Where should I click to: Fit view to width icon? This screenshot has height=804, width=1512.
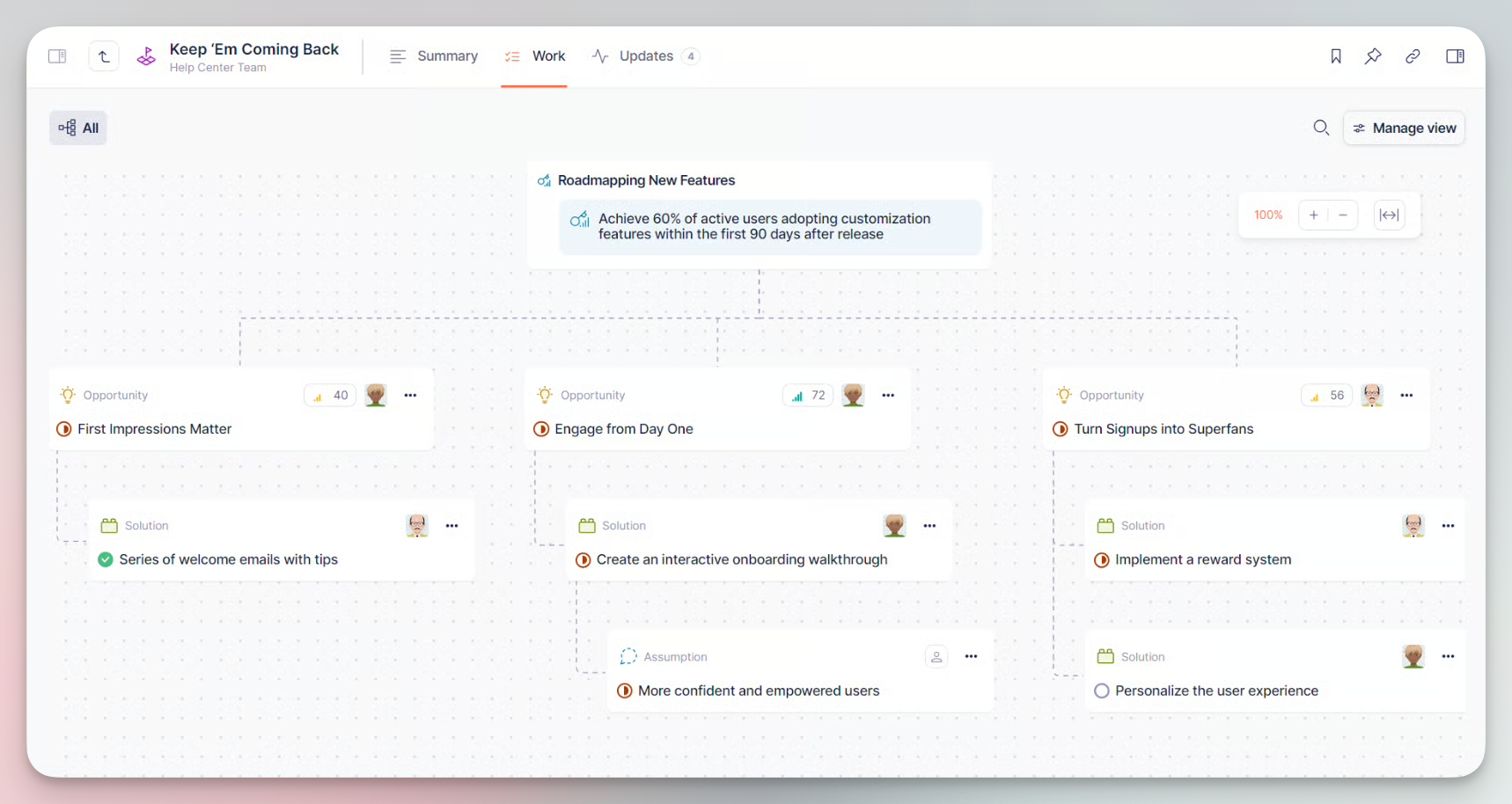(1389, 215)
